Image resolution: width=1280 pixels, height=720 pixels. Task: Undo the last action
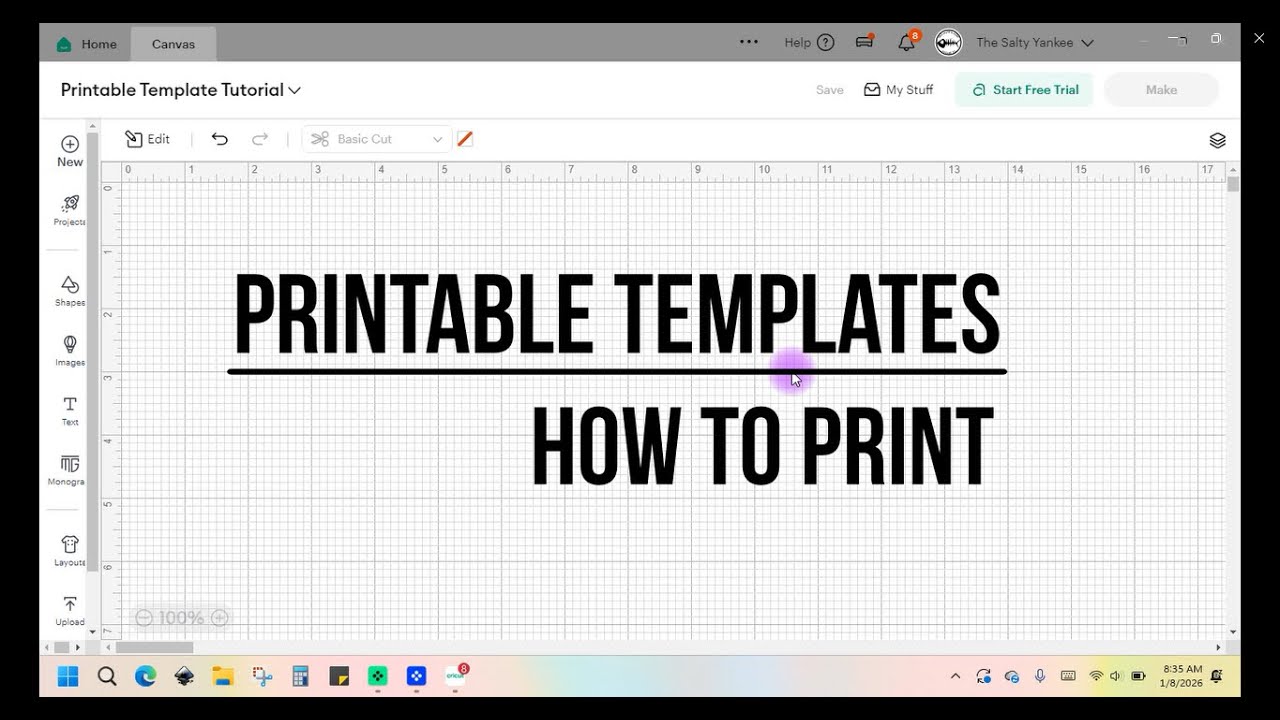[220, 139]
